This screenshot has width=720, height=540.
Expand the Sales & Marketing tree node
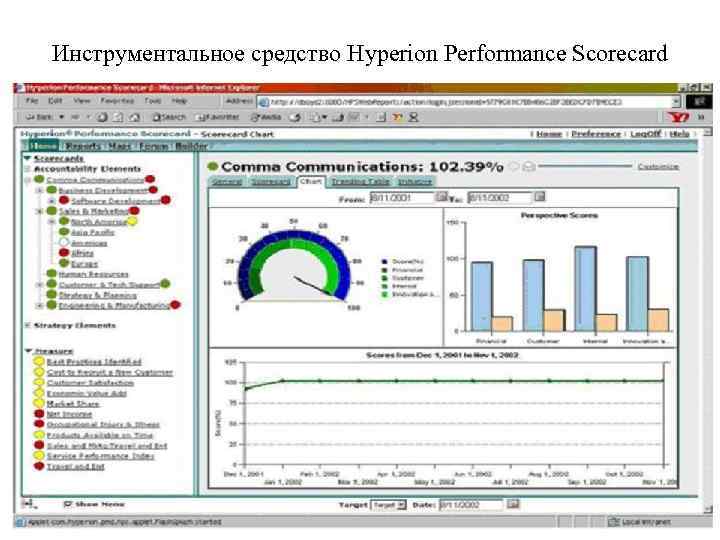click(40, 211)
